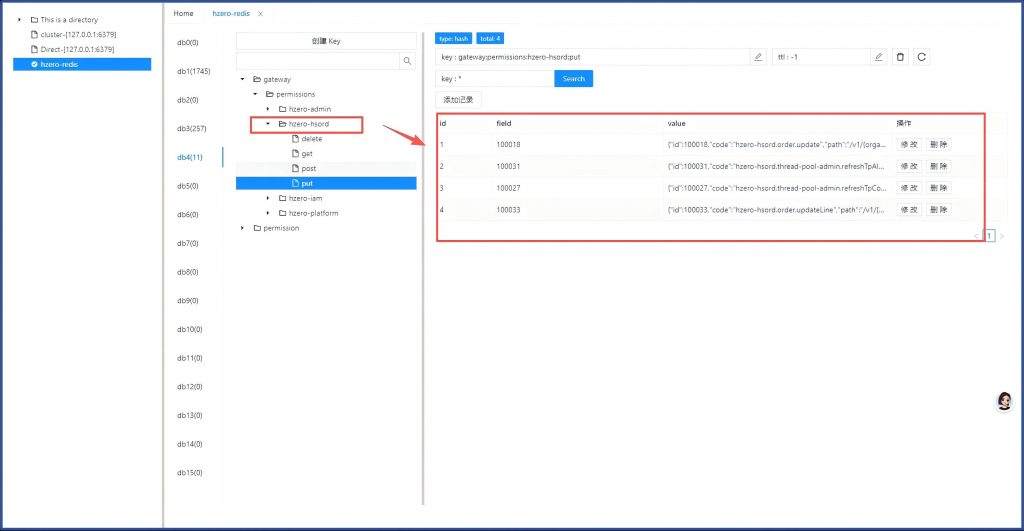Open database db3(257)
1024x531 pixels.
191,129
